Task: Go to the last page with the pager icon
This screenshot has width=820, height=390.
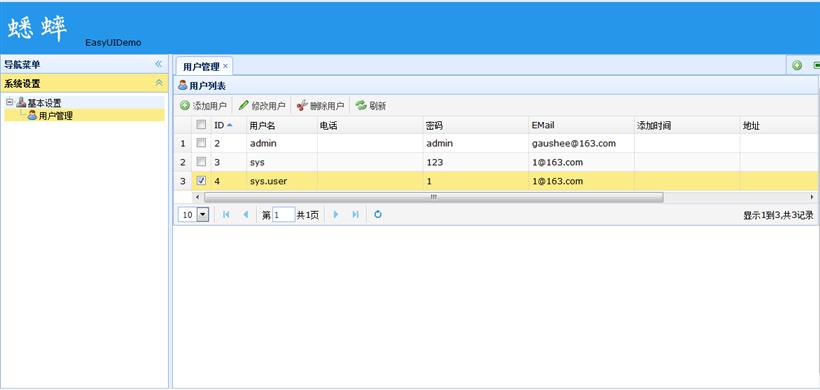Action: click(x=356, y=214)
